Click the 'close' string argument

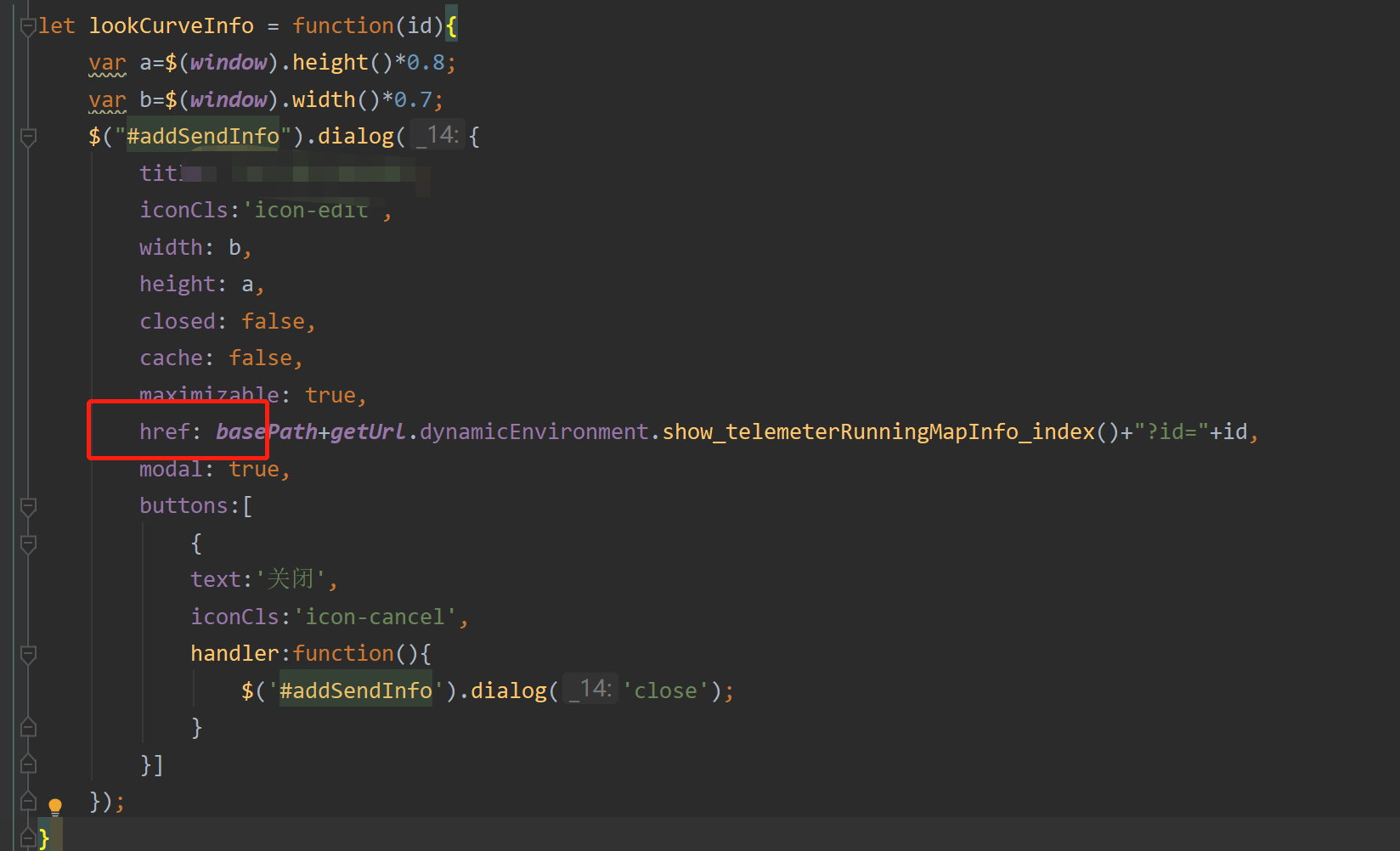click(666, 690)
